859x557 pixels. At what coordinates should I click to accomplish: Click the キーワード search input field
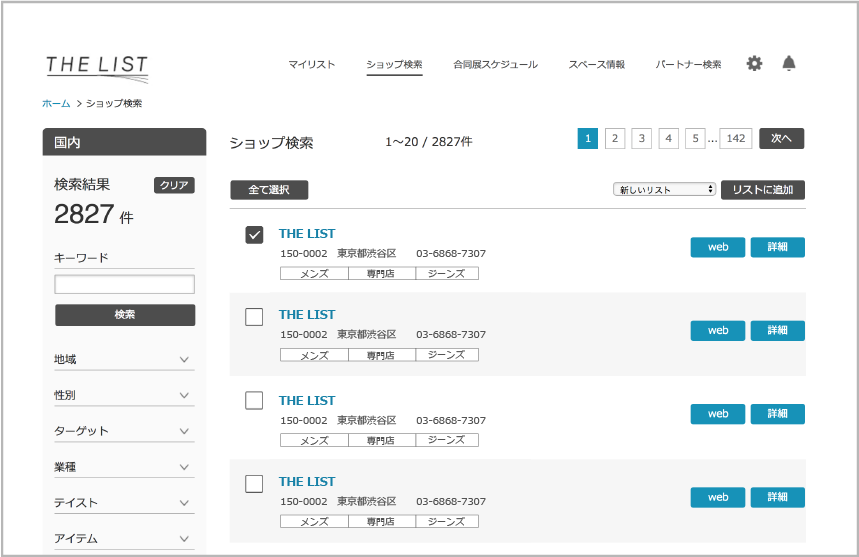(125, 285)
